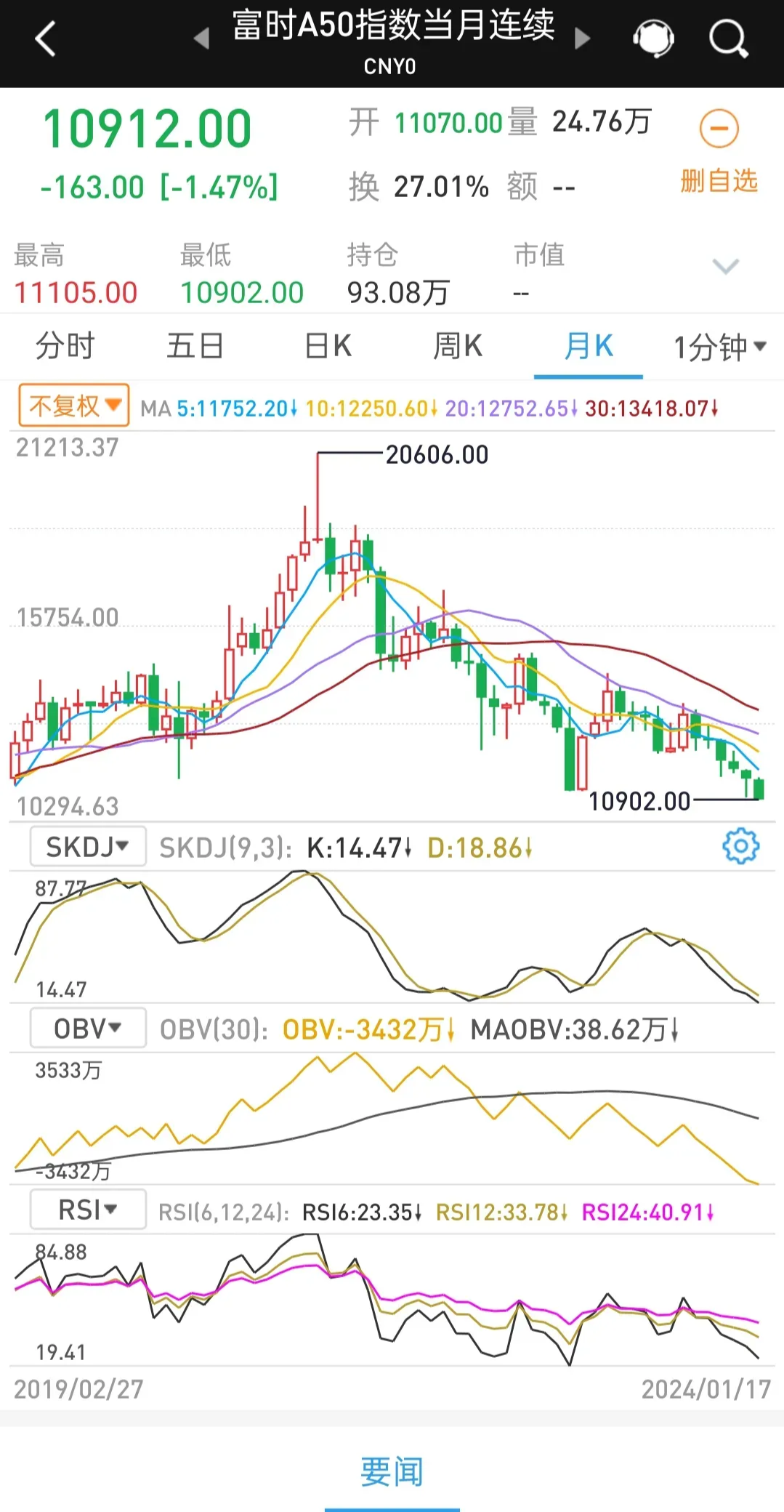Open the search magnifier icon

[x=728, y=39]
